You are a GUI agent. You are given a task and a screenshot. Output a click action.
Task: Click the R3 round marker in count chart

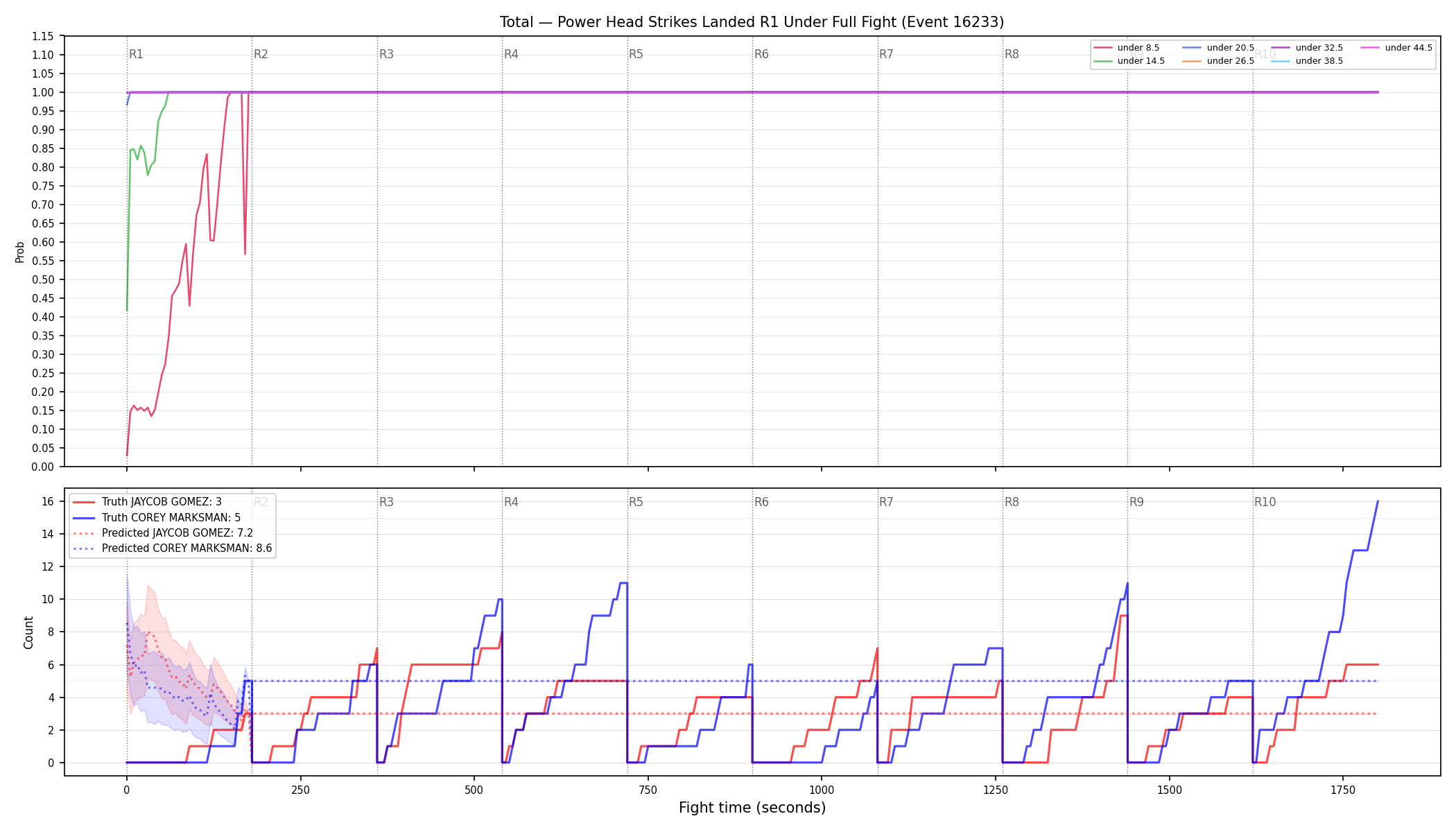pyautogui.click(x=386, y=502)
